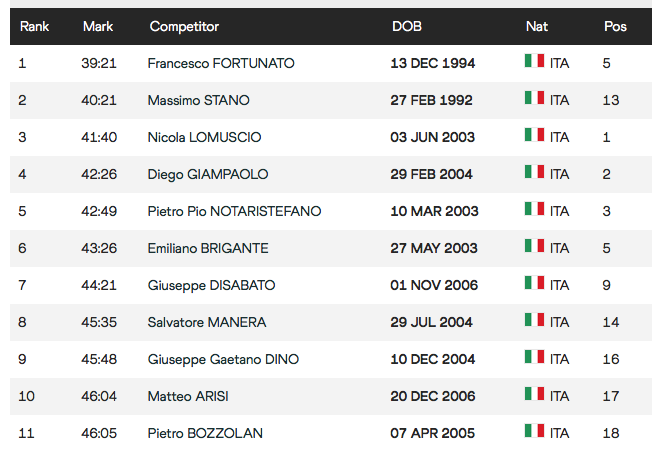Image resolution: width=652 pixels, height=452 pixels.
Task: Click the DOB column header
Action: 407,27
